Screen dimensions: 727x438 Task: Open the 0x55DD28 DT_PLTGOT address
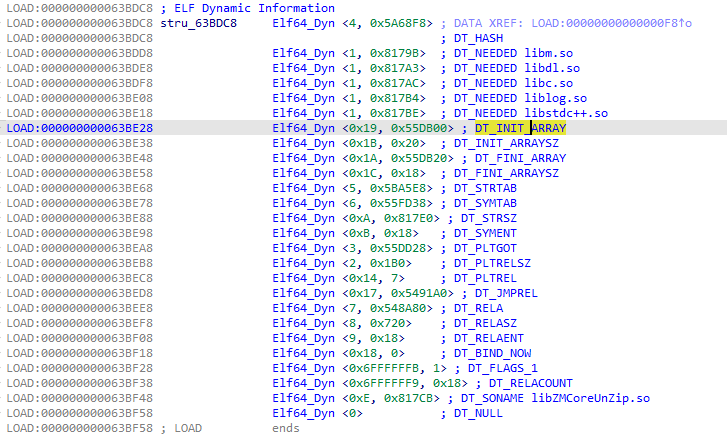click(x=398, y=248)
